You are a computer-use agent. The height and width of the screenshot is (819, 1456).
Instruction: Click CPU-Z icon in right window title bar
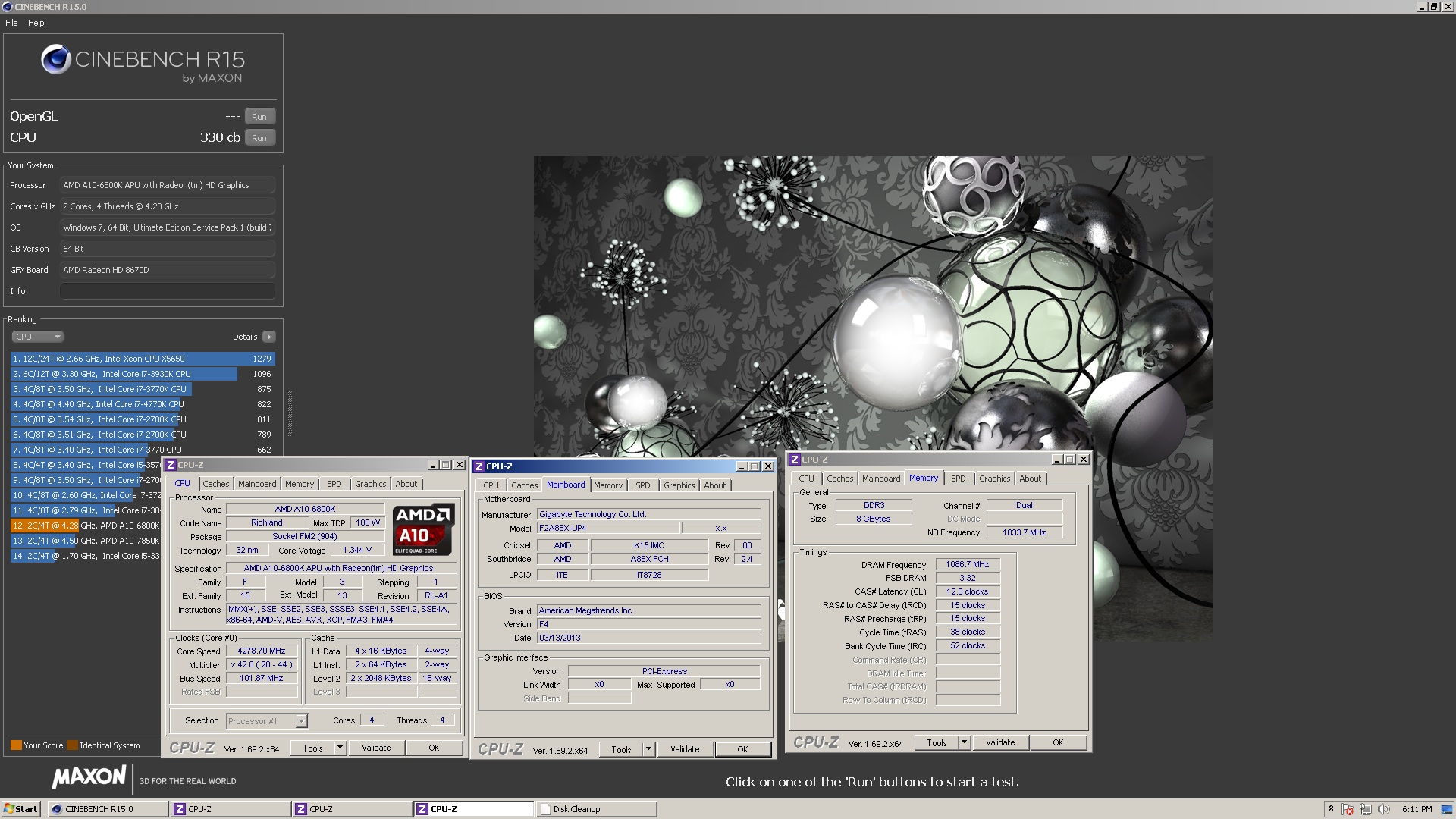[x=795, y=460]
